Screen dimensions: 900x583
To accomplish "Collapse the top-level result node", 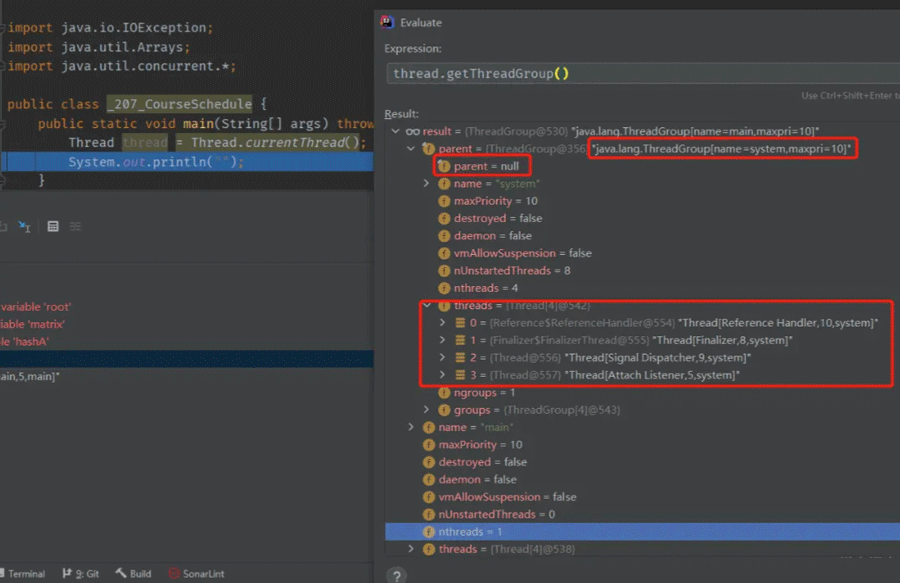I will click(396, 131).
